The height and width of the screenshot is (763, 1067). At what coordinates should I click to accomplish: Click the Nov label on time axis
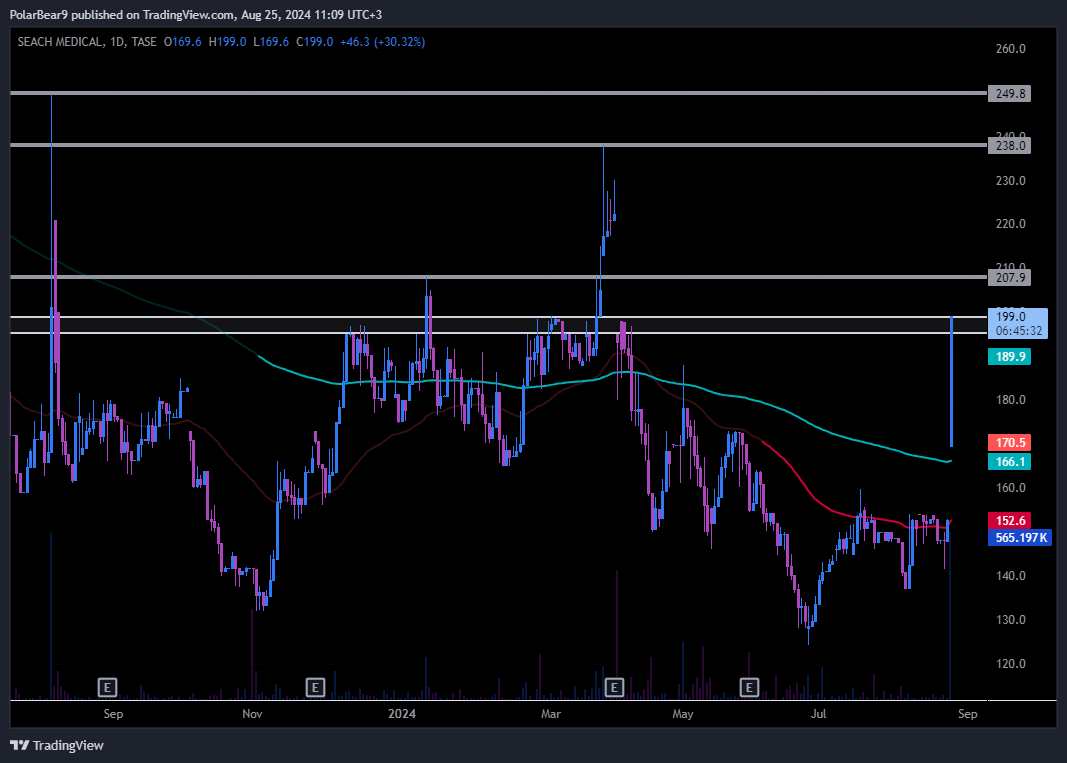252,713
